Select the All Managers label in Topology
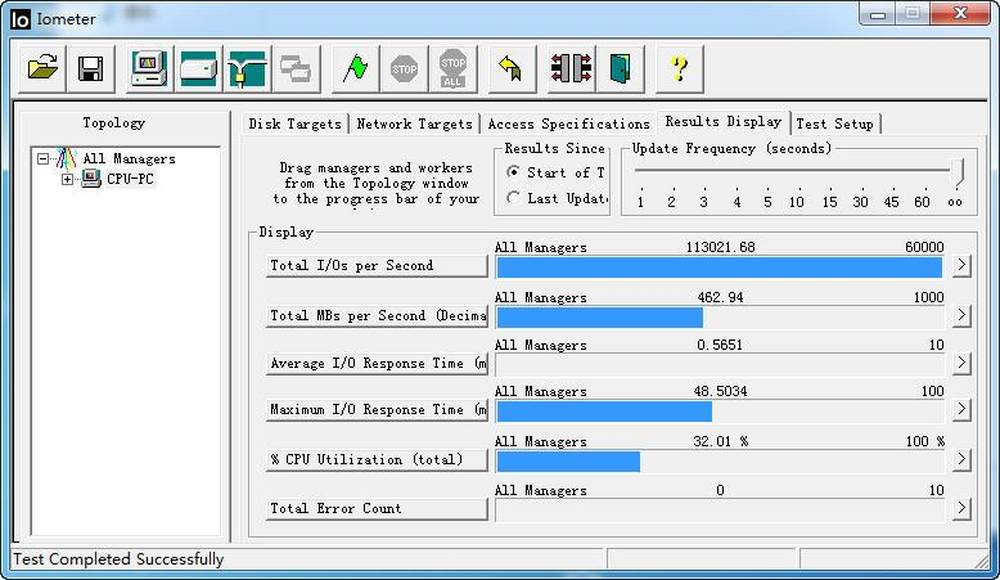Screen dimensions: 1000x580 tap(129, 158)
